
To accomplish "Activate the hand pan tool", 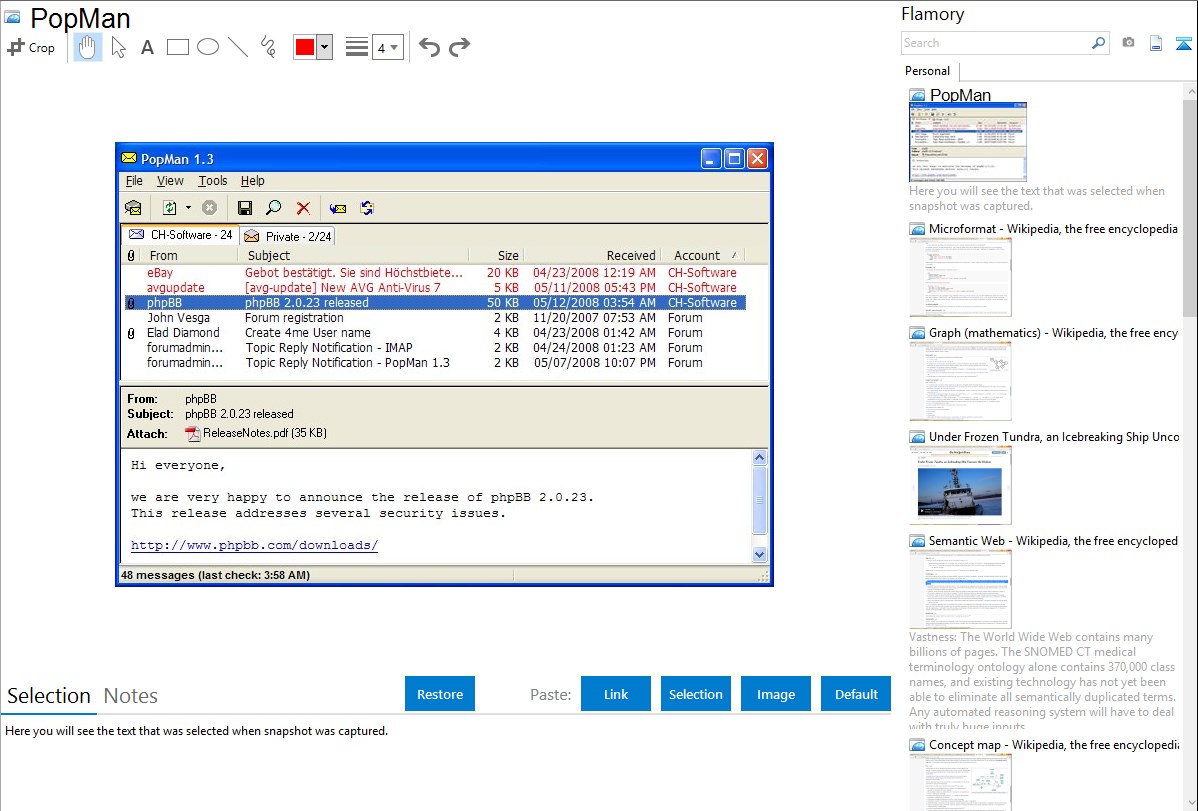I will 88,47.
